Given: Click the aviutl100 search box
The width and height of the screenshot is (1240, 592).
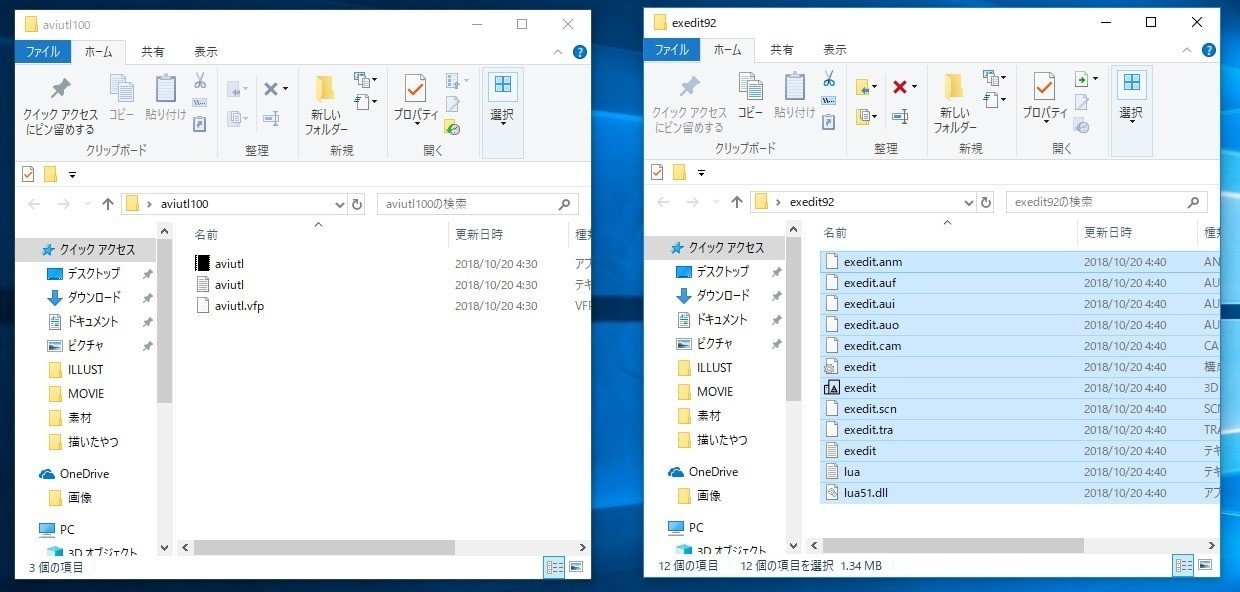Looking at the screenshot, I should [477, 204].
